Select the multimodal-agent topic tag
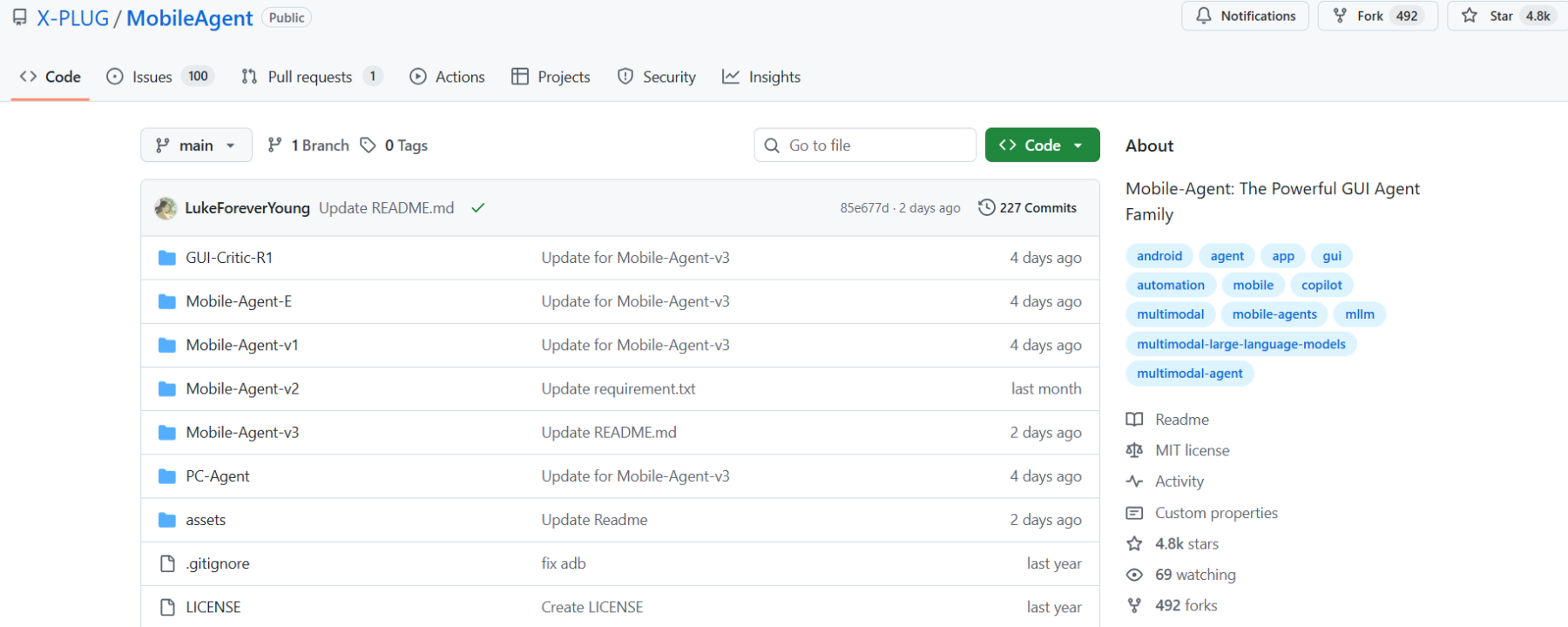The height and width of the screenshot is (627, 1568). click(1189, 374)
